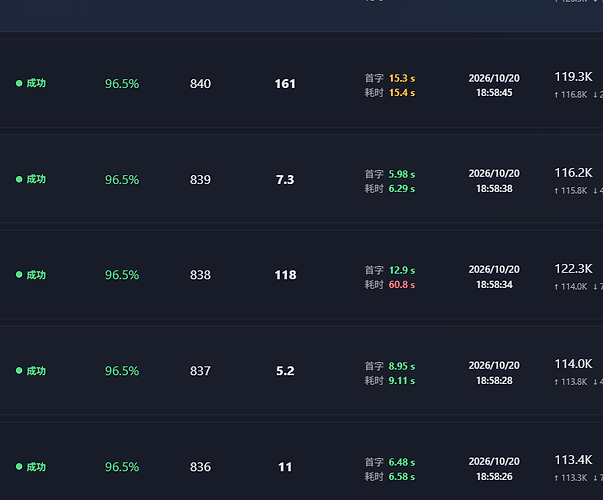603x500 pixels.
Task: Click the timestamp 18:58:28
Action: tap(494, 381)
